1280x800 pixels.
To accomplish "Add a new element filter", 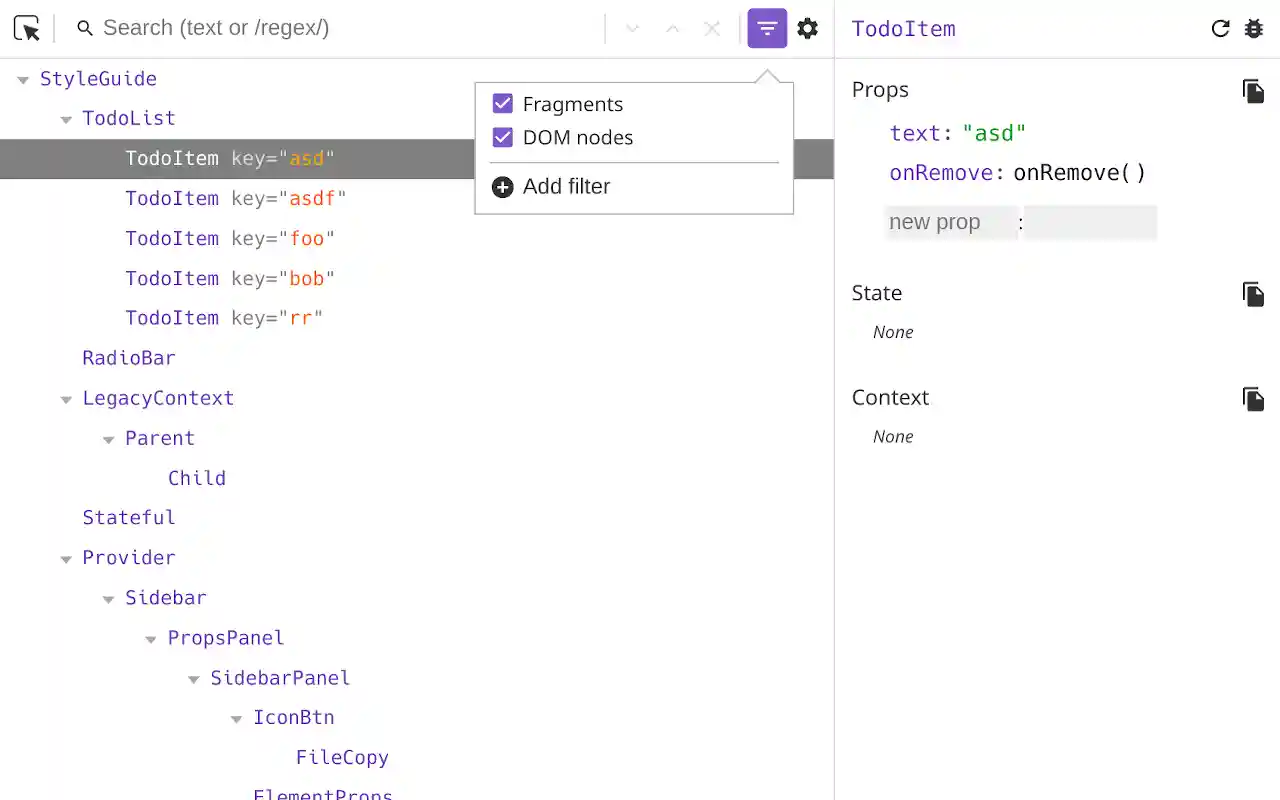I will (551, 186).
